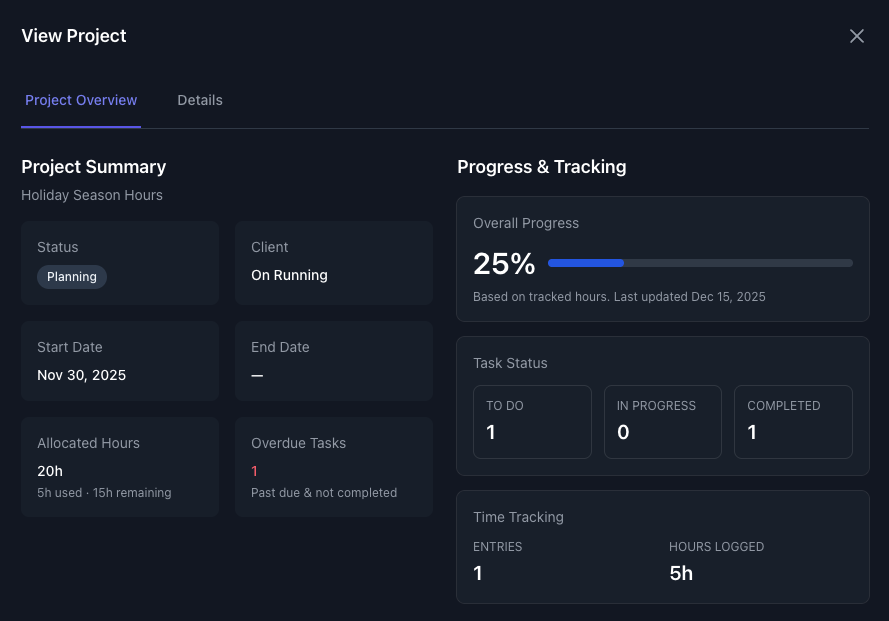Click the Hours Logged 5h value
The height and width of the screenshot is (621, 889).
pos(681,573)
